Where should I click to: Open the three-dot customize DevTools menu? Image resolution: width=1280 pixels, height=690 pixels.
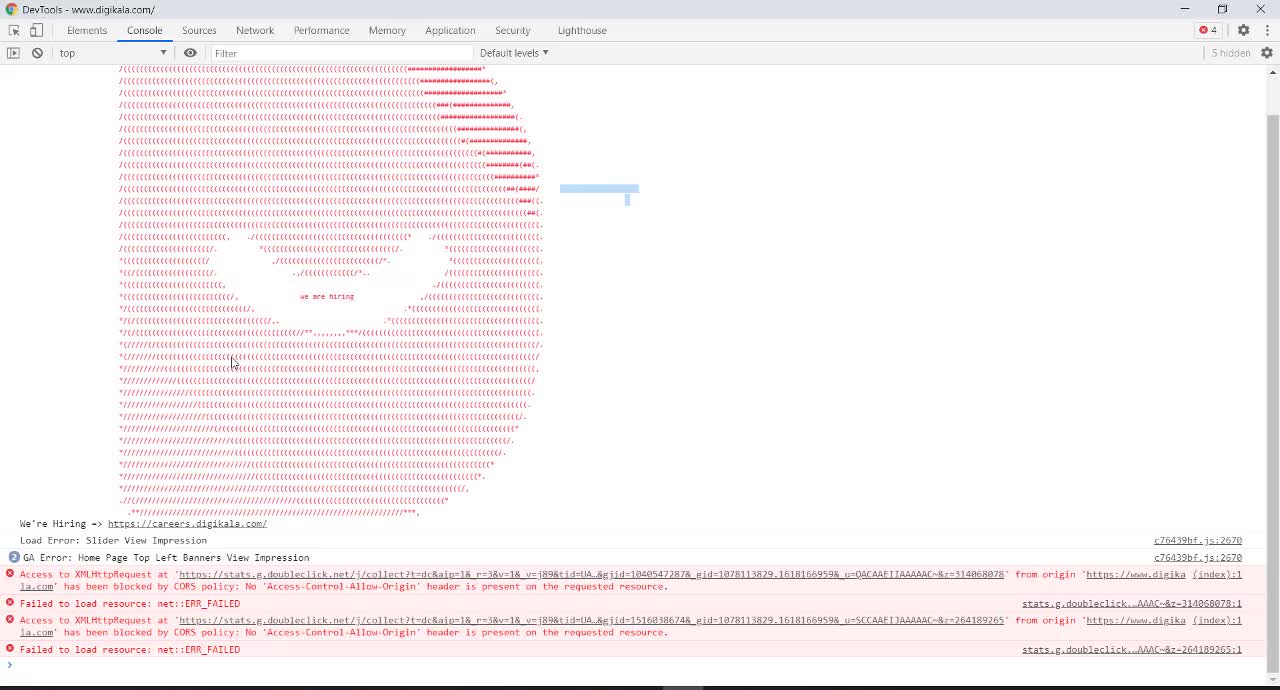click(x=1266, y=30)
